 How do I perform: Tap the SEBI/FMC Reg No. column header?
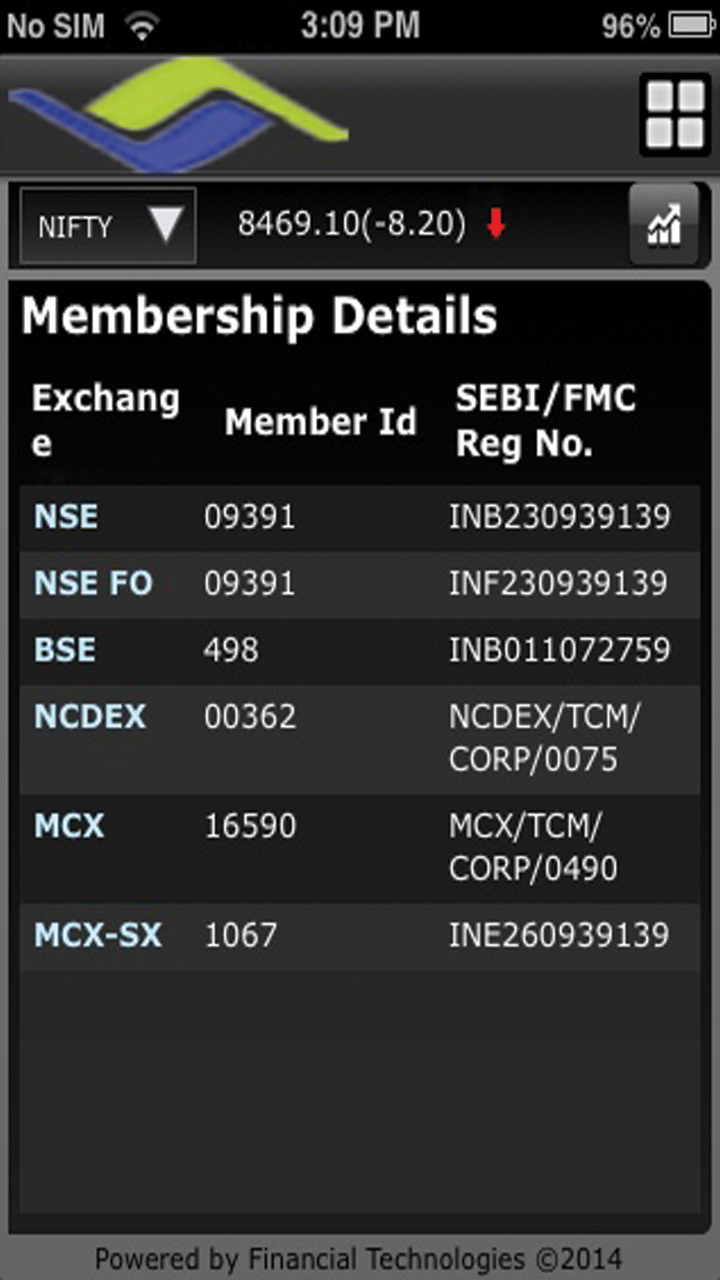click(546, 421)
